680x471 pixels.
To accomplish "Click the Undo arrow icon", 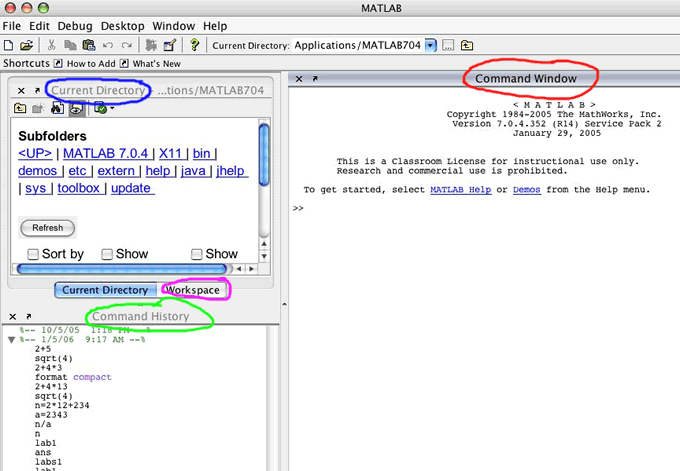I will [x=108, y=45].
